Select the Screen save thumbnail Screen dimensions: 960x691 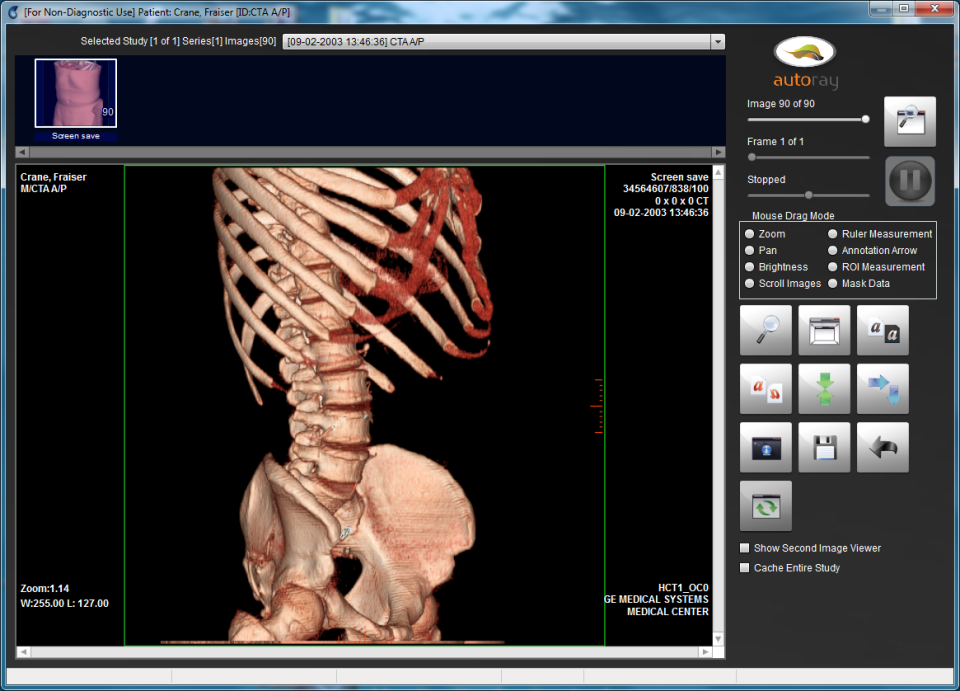[x=75, y=94]
